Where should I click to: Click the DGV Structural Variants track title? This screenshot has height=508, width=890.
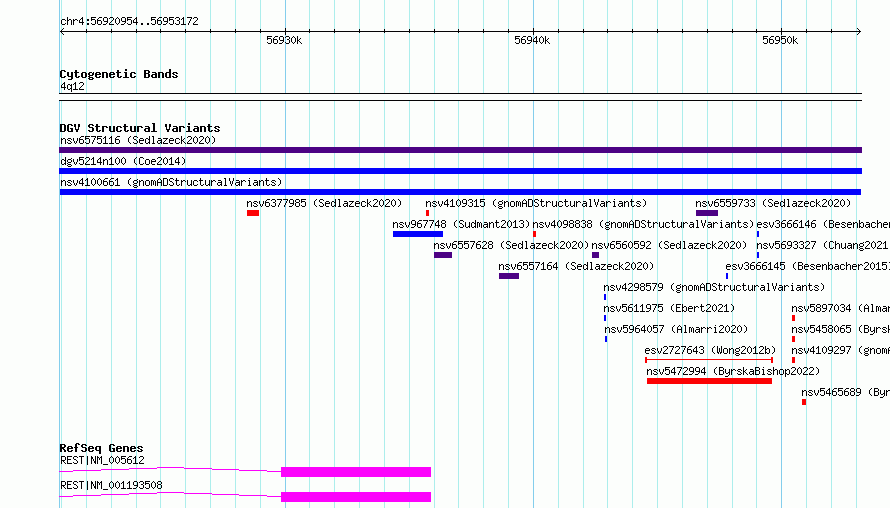pyautogui.click(x=140, y=128)
